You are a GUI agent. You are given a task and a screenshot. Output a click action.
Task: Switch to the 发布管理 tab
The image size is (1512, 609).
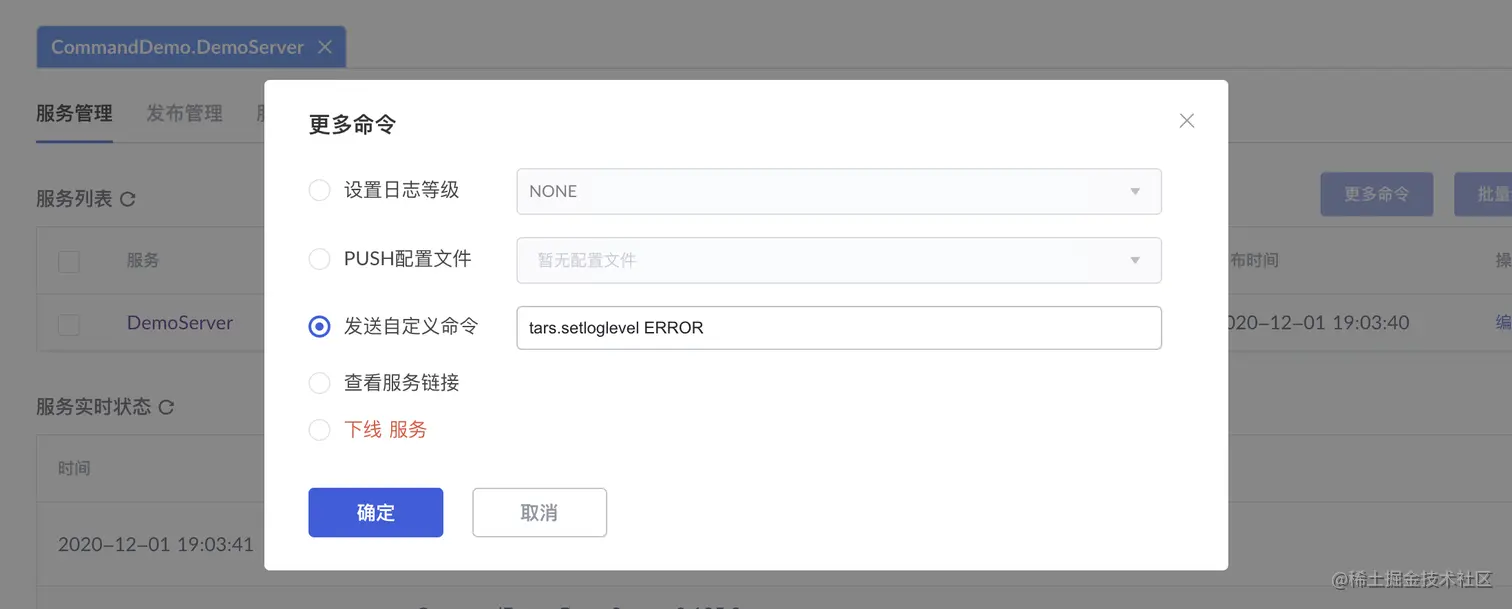pos(184,114)
